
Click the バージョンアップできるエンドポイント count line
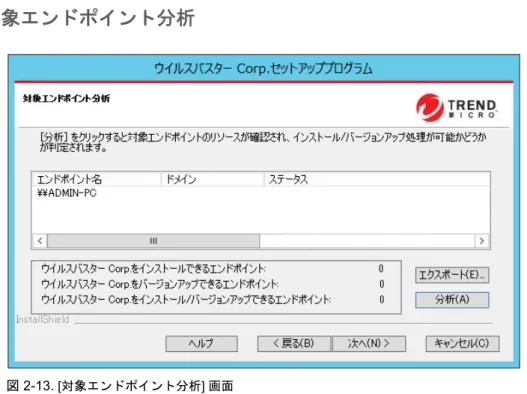[212, 284]
